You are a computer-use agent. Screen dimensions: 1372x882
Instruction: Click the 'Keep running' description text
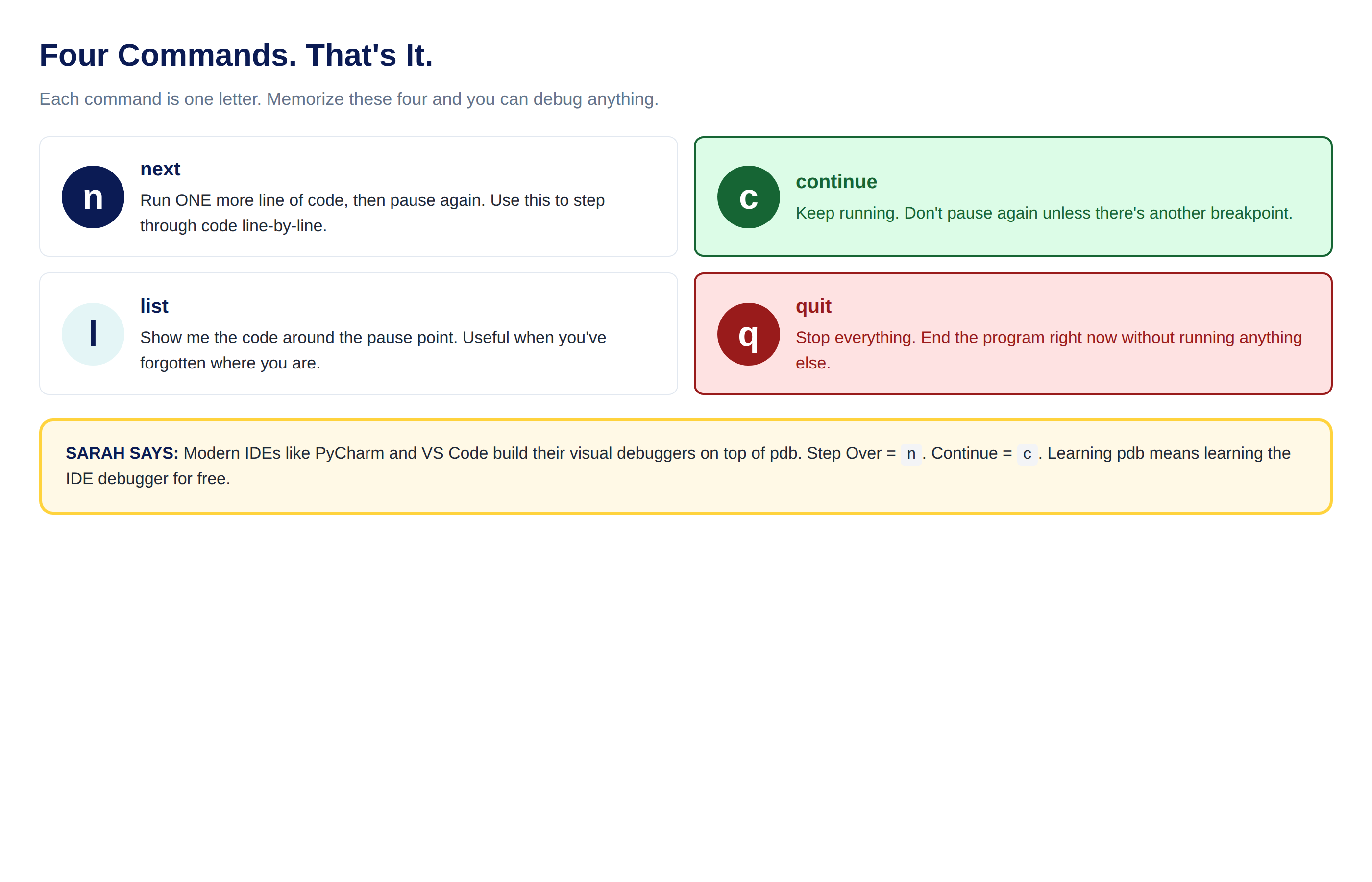click(x=1044, y=213)
